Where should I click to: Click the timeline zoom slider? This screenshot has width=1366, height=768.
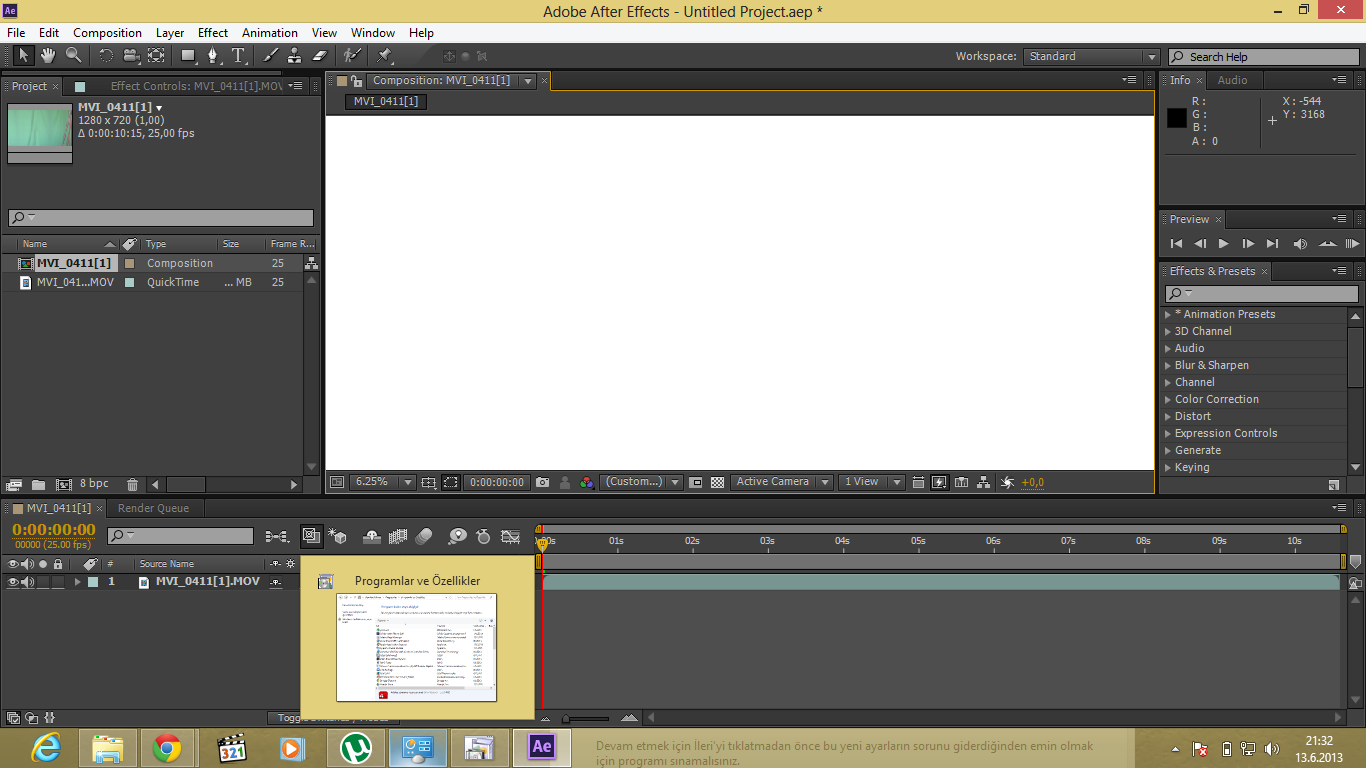[585, 718]
